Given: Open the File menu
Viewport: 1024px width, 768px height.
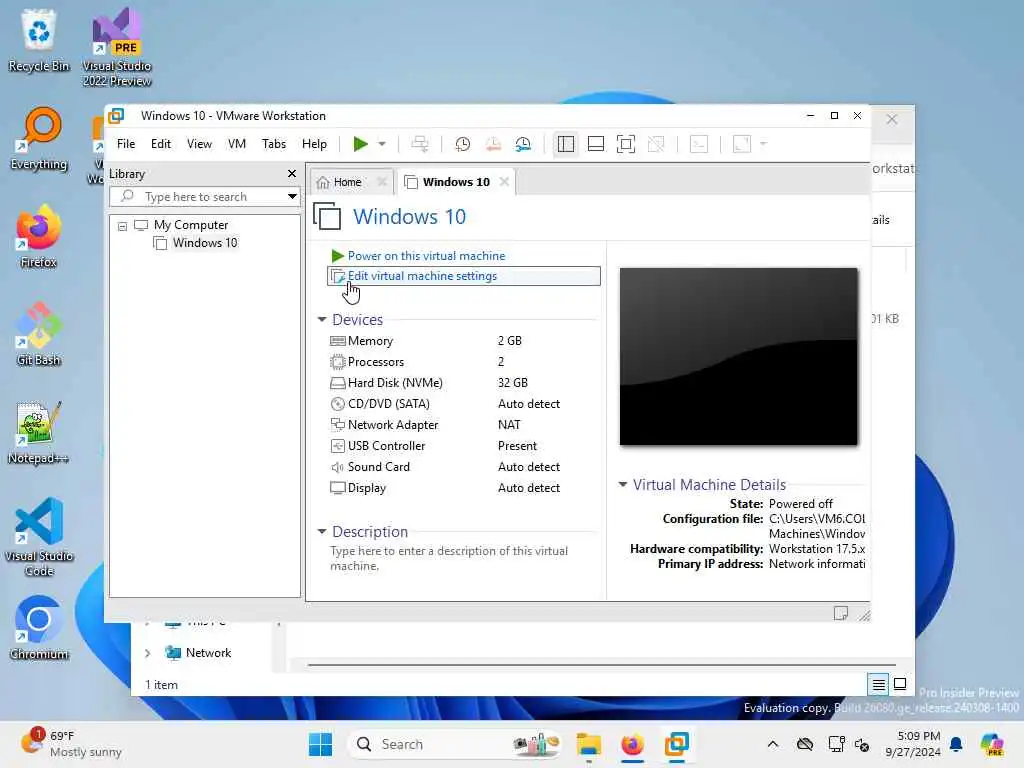Looking at the screenshot, I should coord(126,144).
